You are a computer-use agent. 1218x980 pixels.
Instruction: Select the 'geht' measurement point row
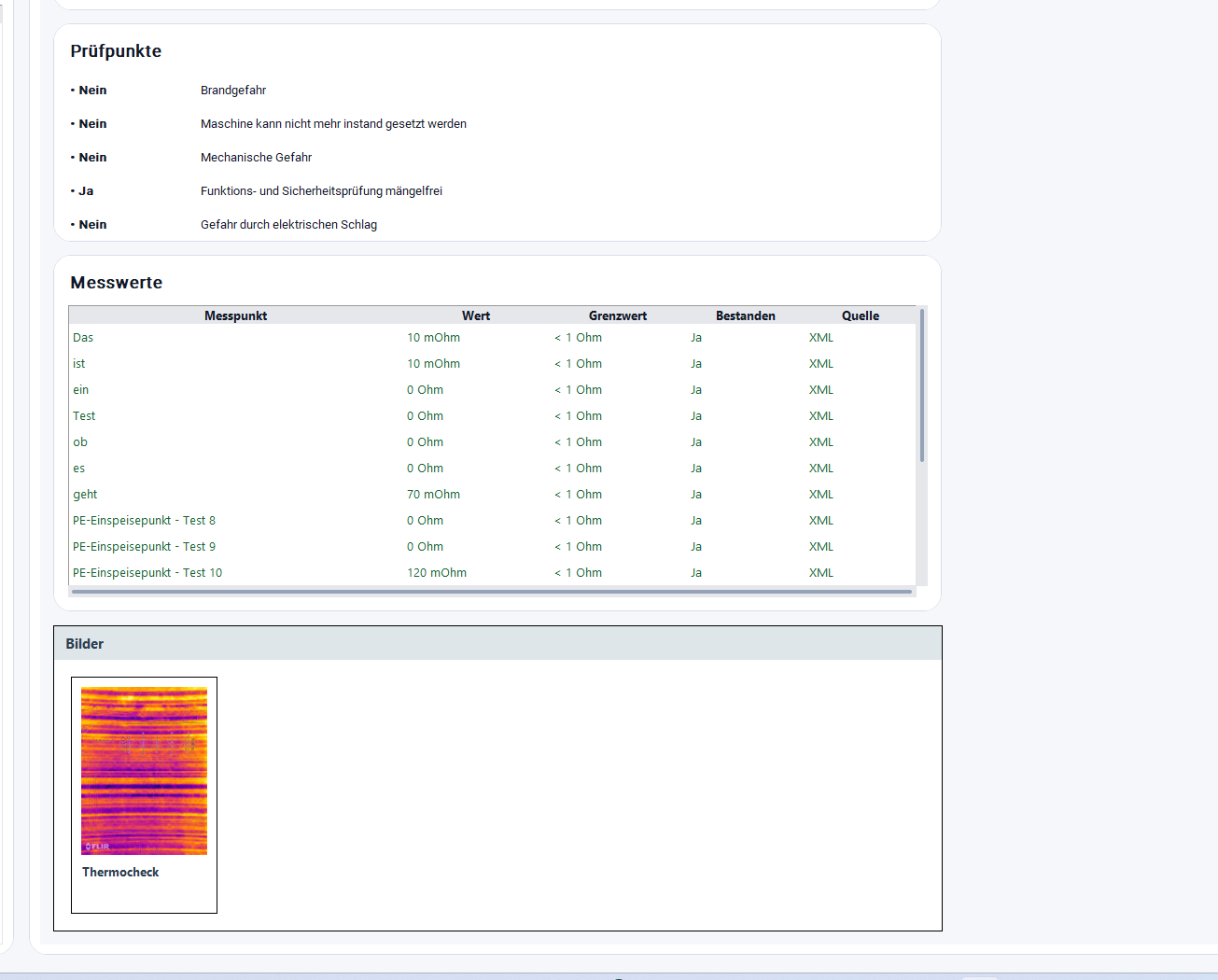point(85,495)
